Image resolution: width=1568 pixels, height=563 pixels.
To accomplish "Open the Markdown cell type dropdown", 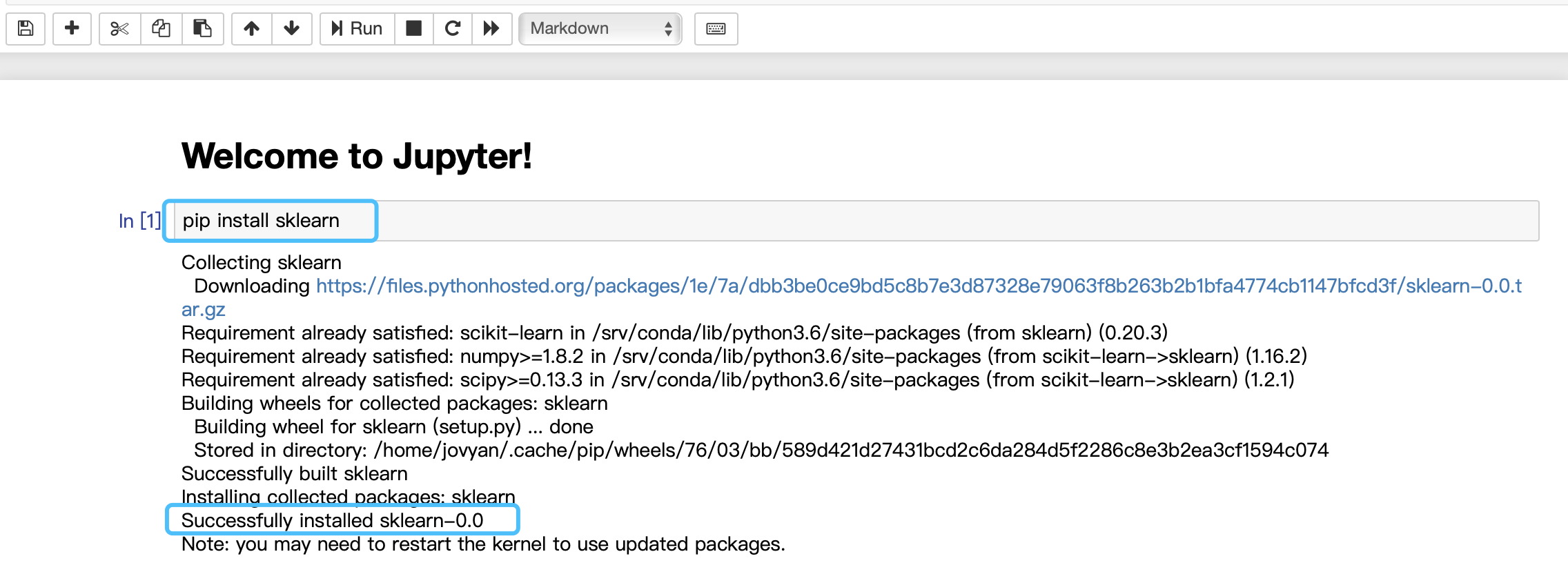I will pyautogui.click(x=600, y=28).
